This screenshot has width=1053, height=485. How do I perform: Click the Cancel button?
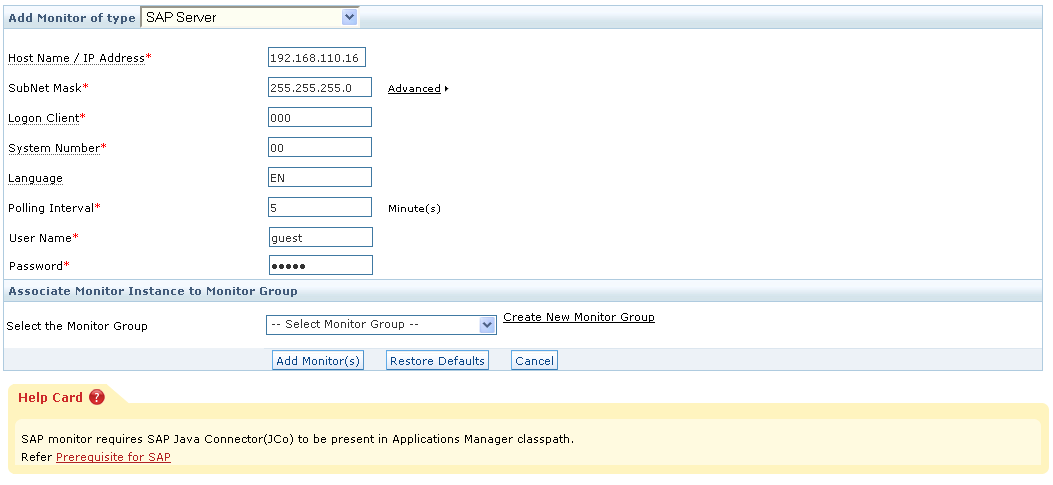click(534, 361)
